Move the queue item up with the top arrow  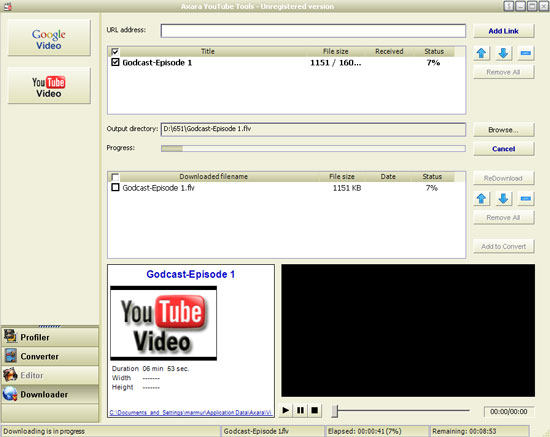[x=482, y=53]
